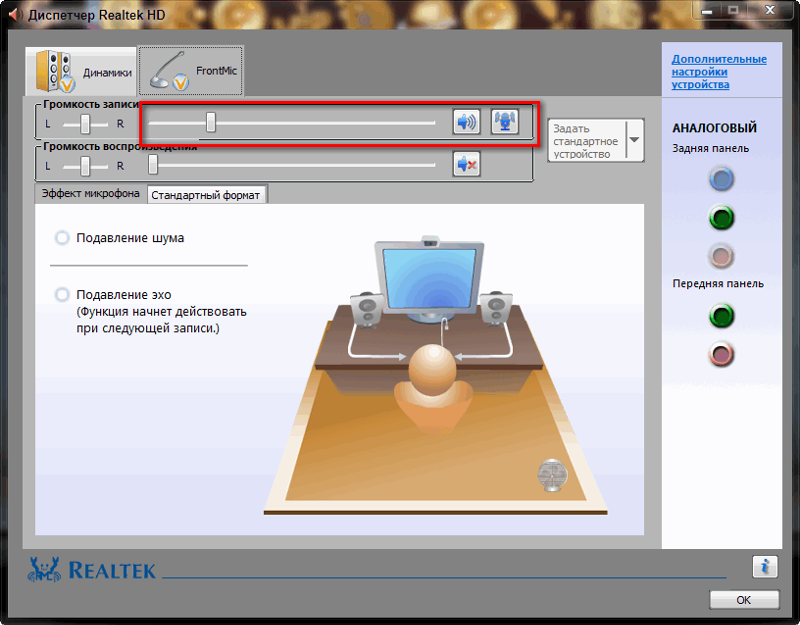Switch to the FrontMic tab
This screenshot has width=800, height=625.
coord(191,70)
